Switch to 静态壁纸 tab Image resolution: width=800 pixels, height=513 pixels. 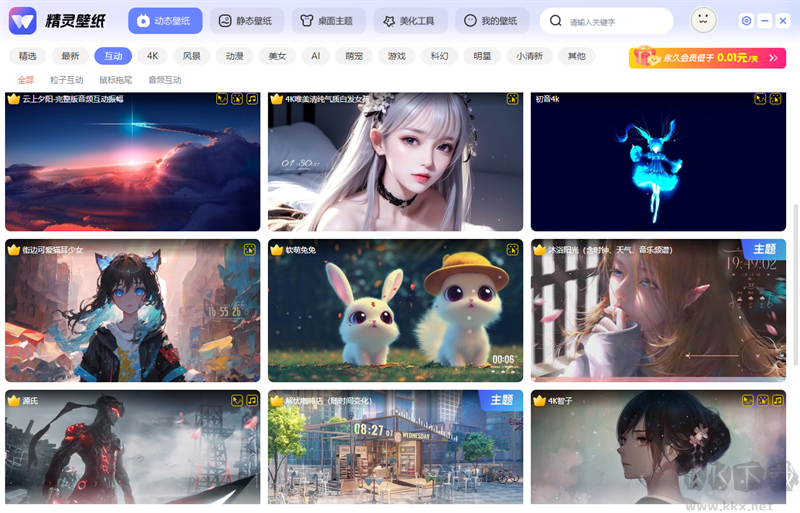247,21
